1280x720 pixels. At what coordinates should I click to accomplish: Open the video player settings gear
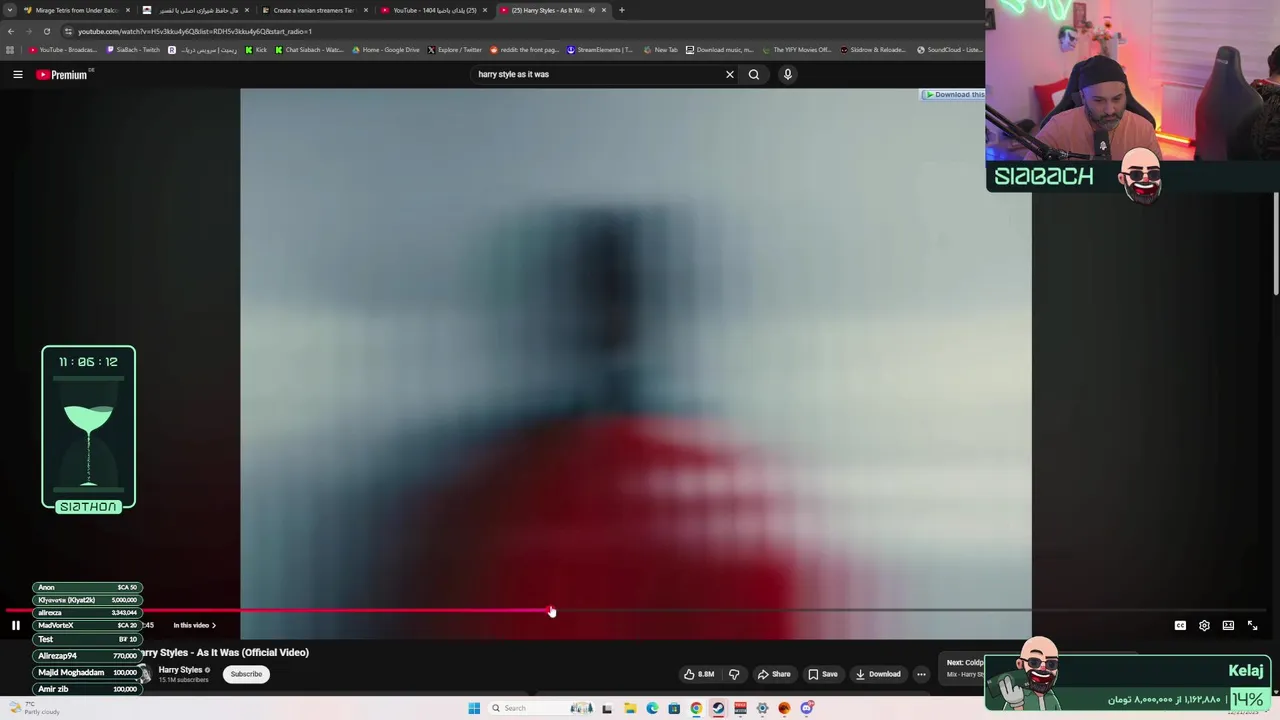tap(1204, 625)
